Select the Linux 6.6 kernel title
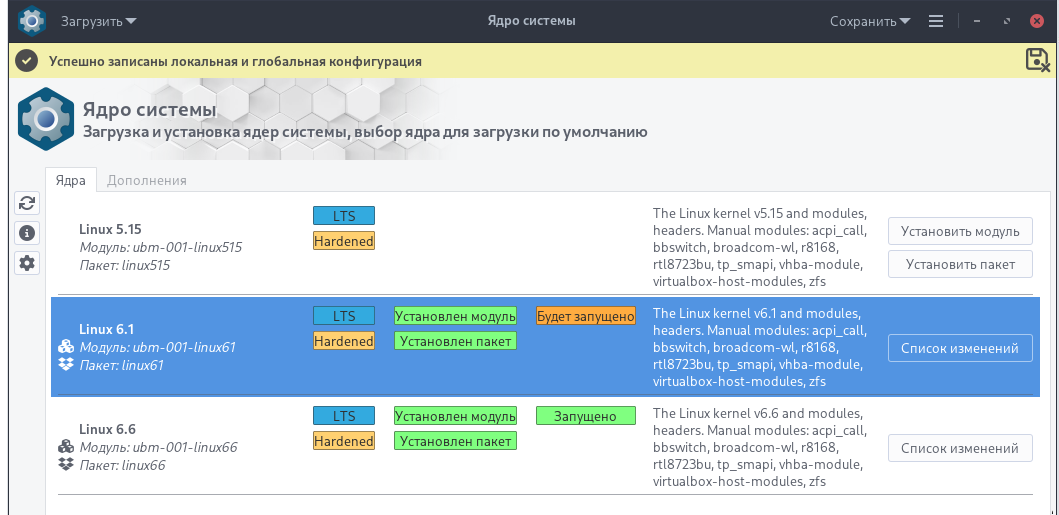The image size is (1059, 515). [107, 429]
